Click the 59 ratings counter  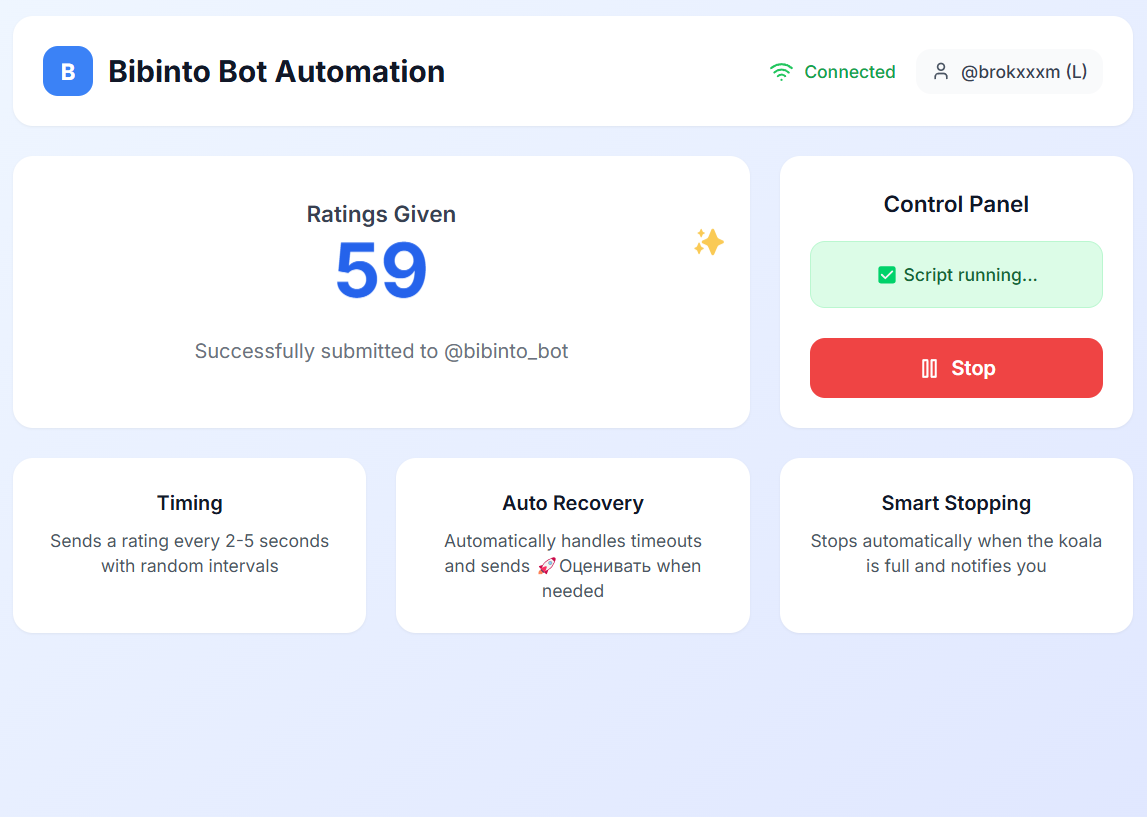[x=381, y=270]
